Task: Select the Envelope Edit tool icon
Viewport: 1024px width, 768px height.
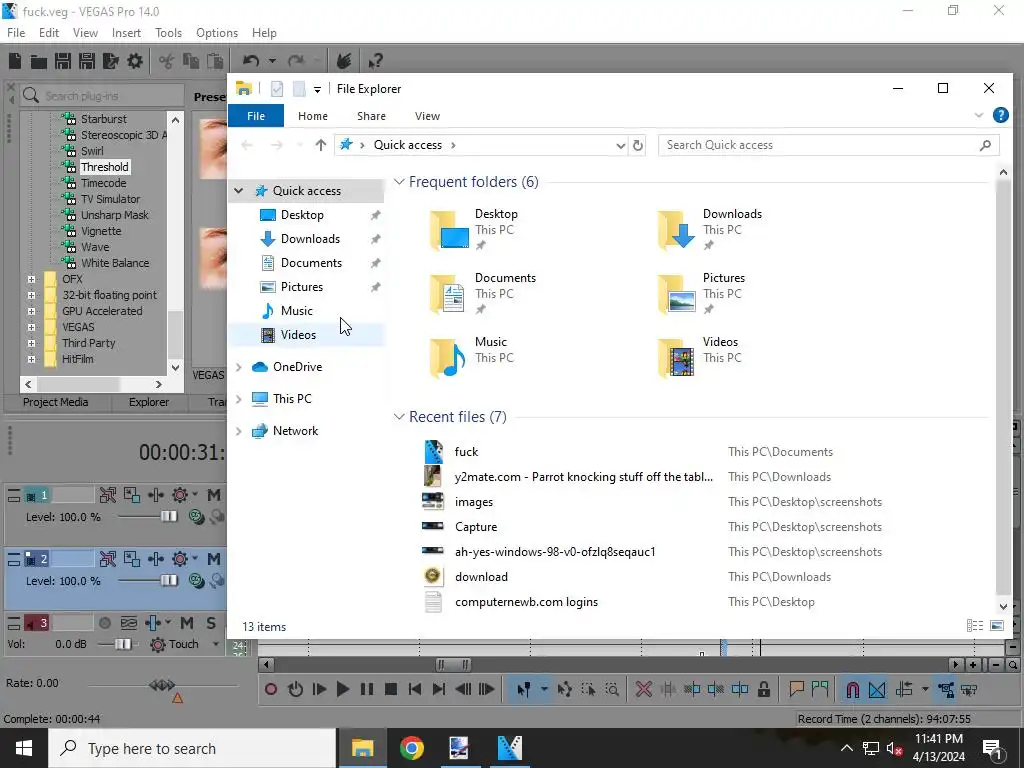Action: [x=565, y=689]
